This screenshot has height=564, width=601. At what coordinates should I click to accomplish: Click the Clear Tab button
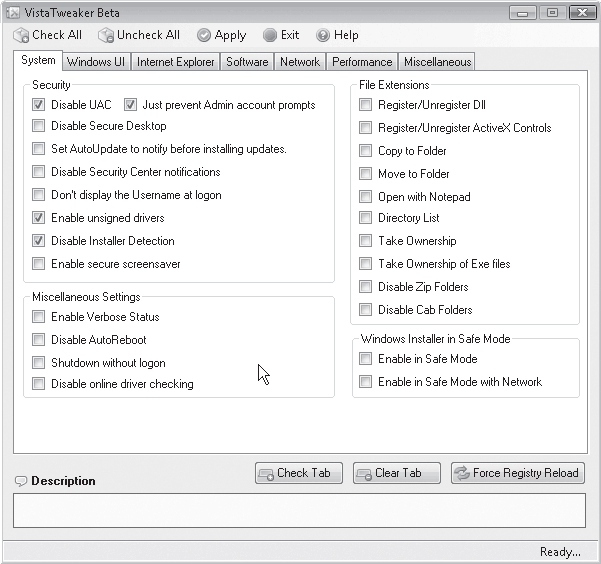(x=397, y=473)
